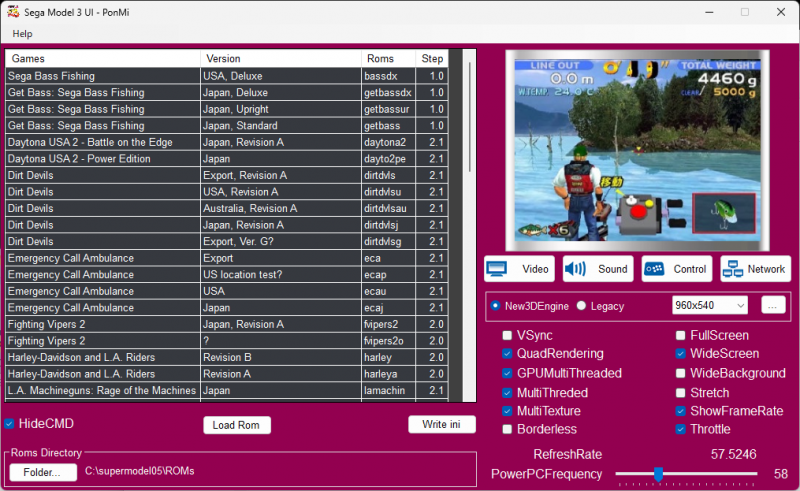Click the Step column header
800x491 pixels.
point(432,59)
